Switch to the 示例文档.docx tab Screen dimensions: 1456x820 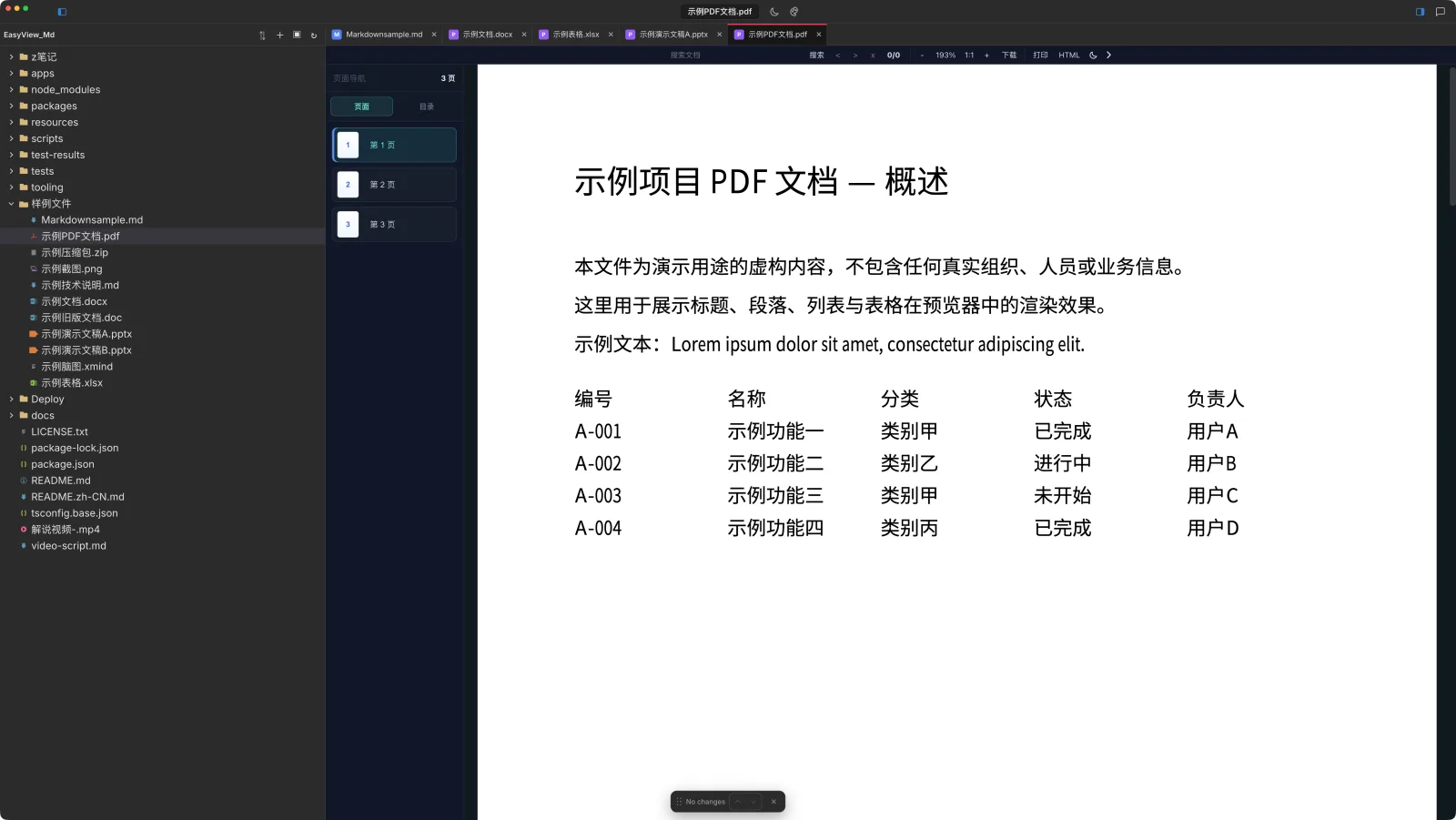[488, 35]
